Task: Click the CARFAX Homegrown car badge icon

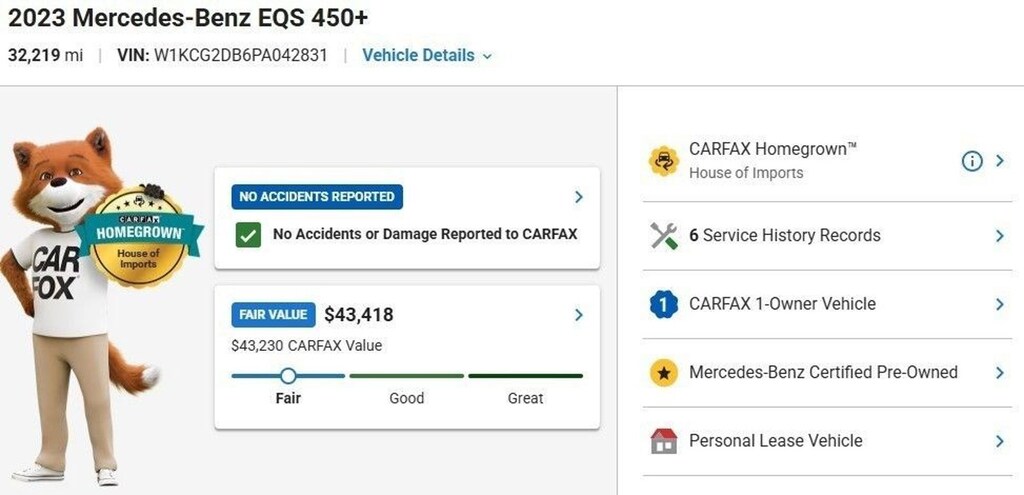Action: [664, 161]
